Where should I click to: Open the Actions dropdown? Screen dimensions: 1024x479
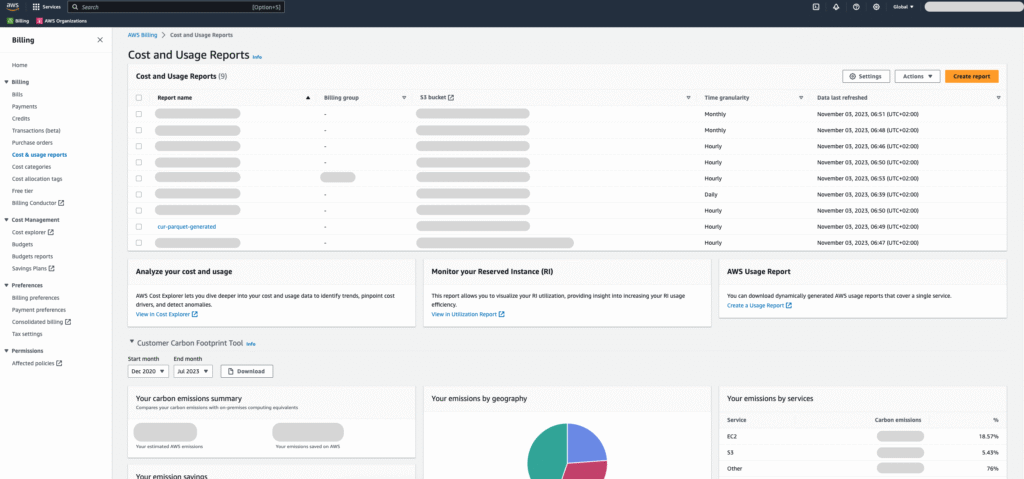tap(917, 76)
